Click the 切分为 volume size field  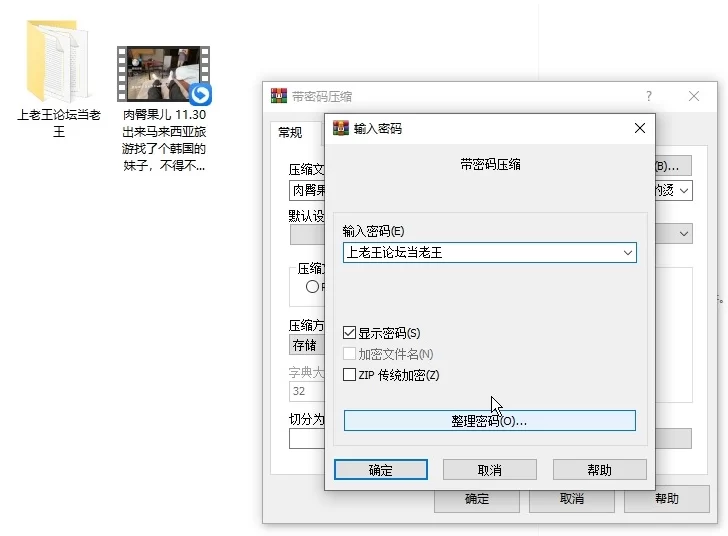point(307,438)
